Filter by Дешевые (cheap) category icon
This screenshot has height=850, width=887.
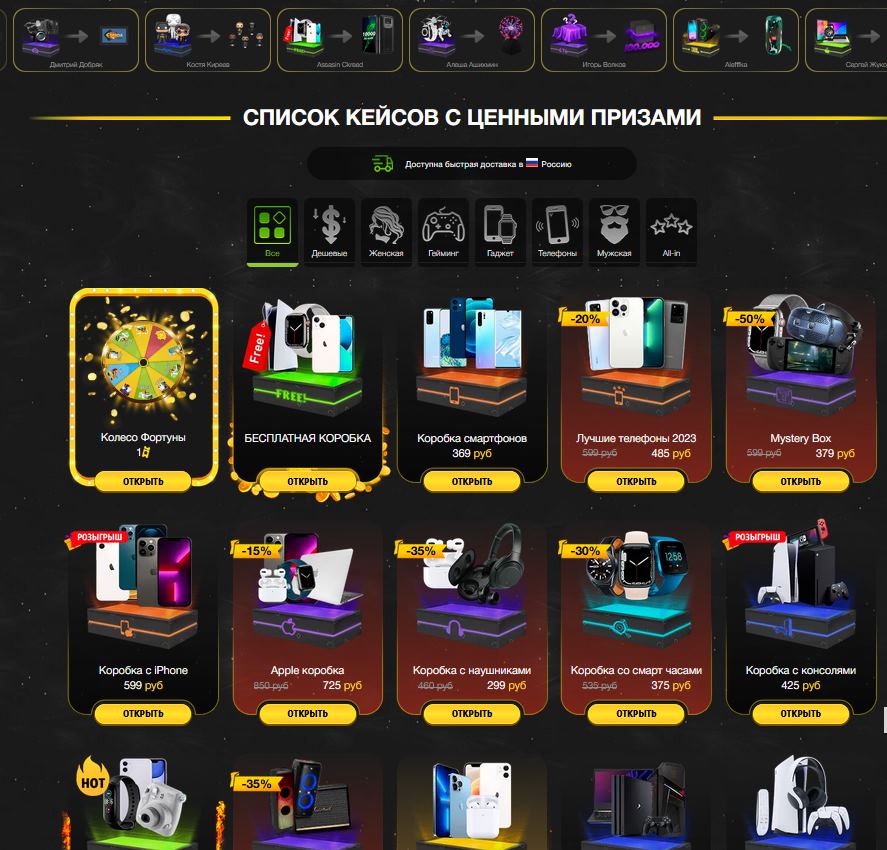point(329,225)
